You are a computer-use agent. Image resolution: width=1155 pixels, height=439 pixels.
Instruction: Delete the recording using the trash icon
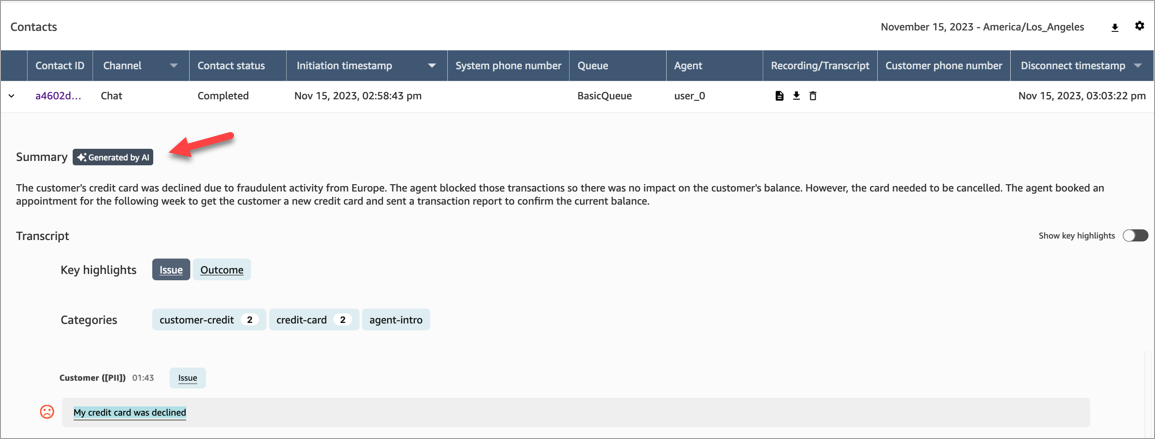[x=813, y=96]
